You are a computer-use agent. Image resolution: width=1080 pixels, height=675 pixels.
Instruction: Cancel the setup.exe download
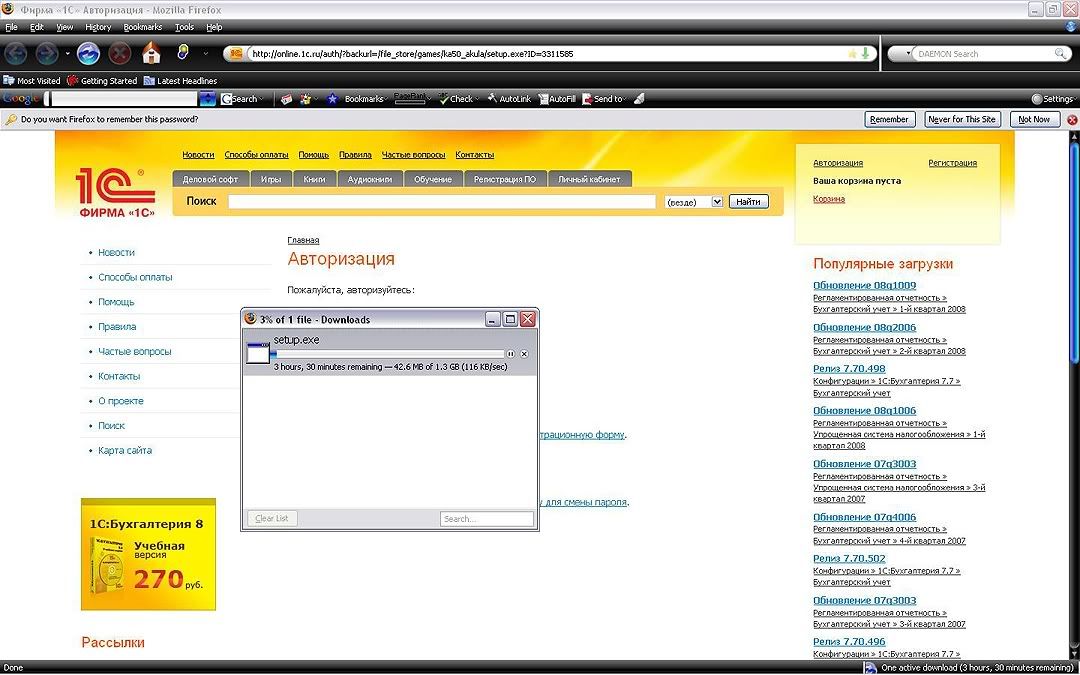coord(524,354)
